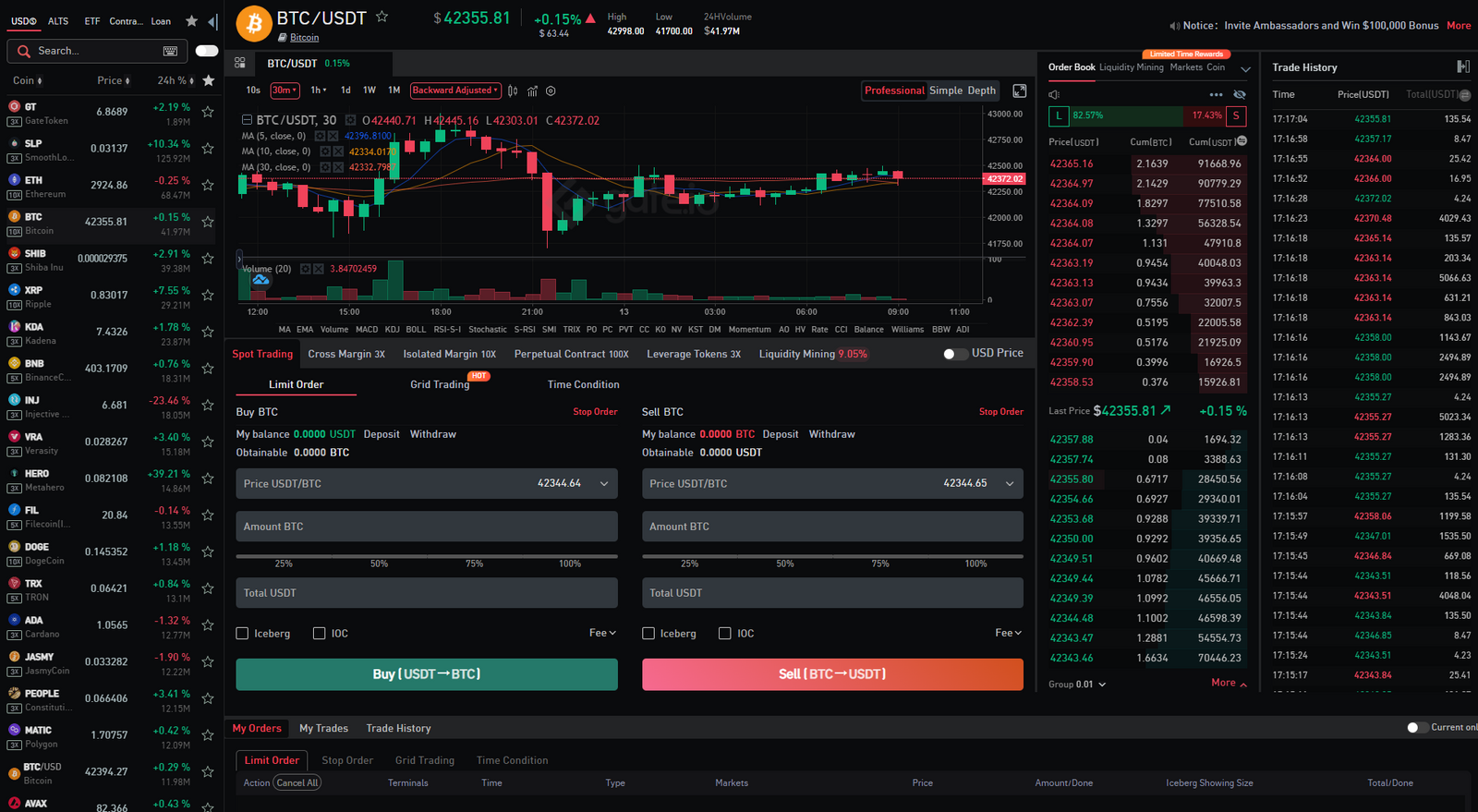Set Buy amount slider to 100%
The width and height of the screenshot is (1478, 812).
(x=570, y=563)
